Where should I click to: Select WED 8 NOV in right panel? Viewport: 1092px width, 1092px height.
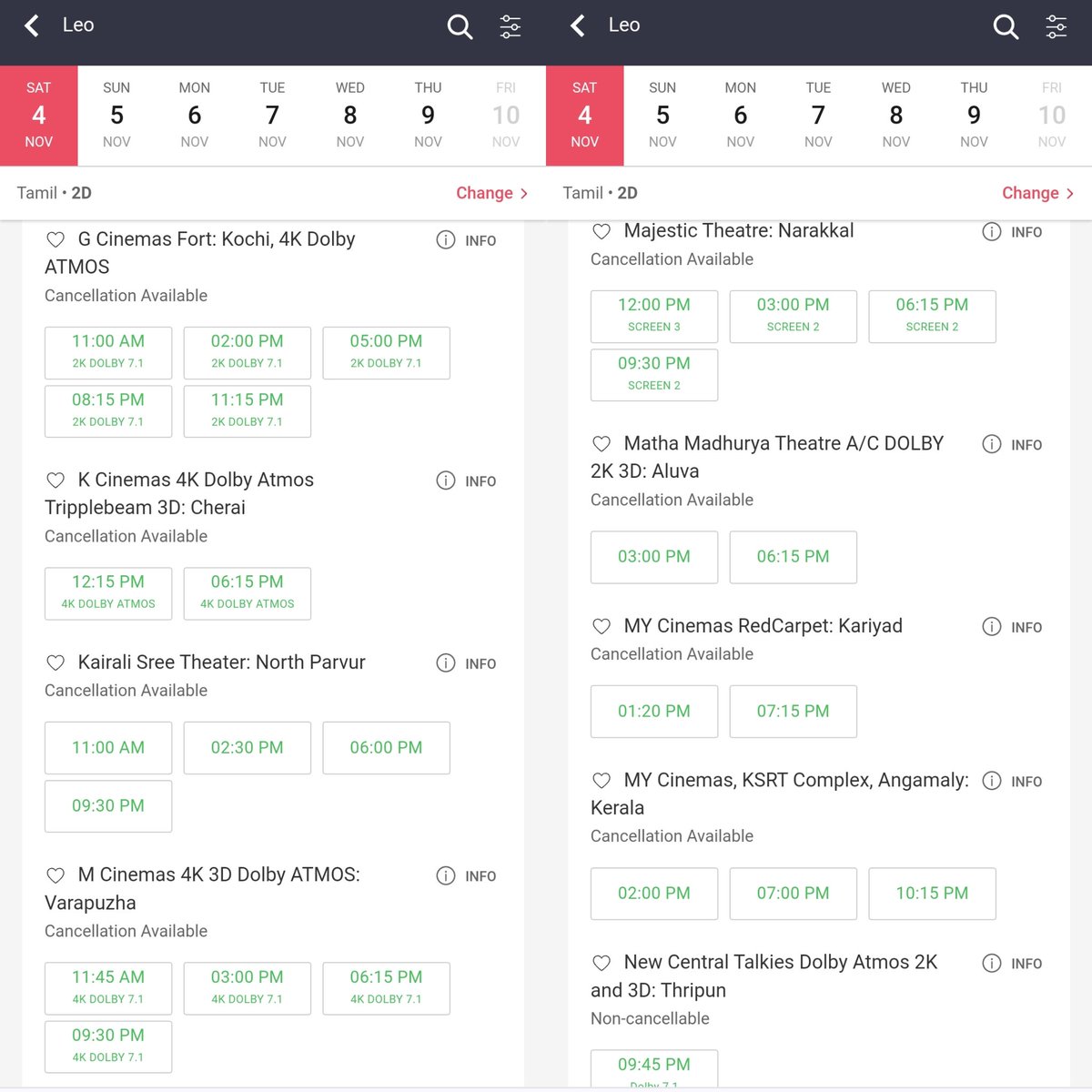coord(896,116)
